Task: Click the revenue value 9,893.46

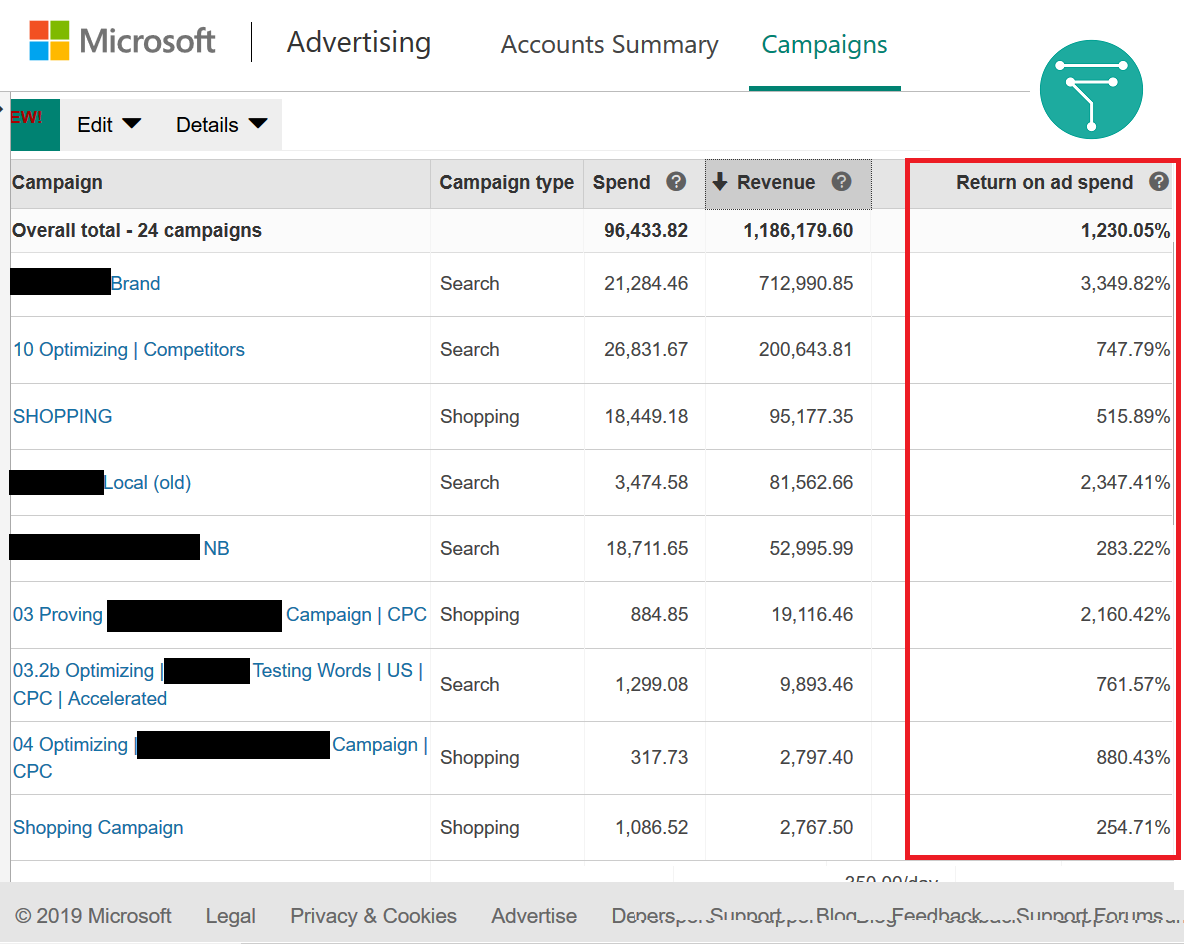Action: tap(816, 684)
